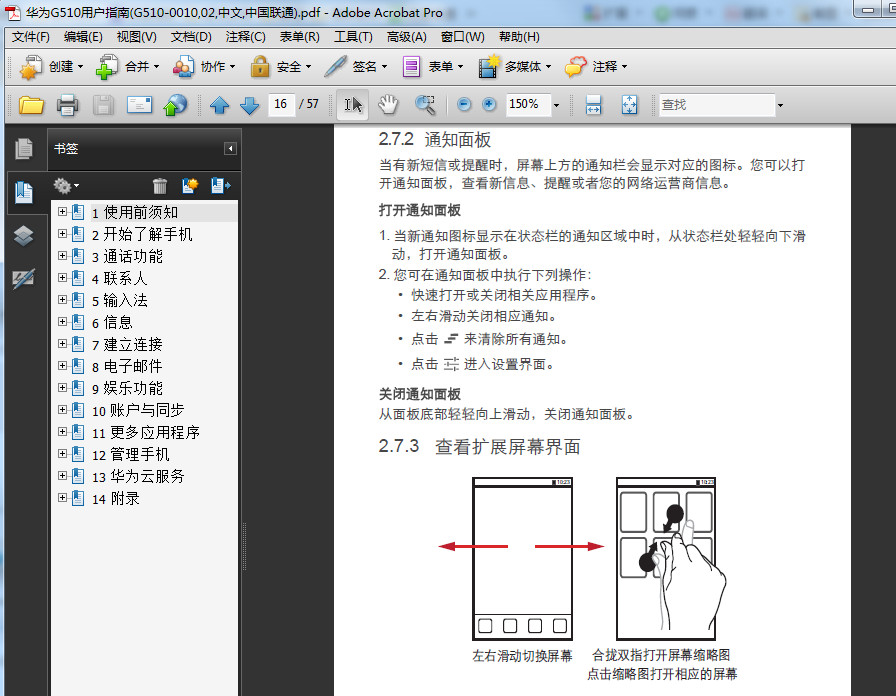Click the 创建 toolbar button
This screenshot has height=696, width=896.
pos(48,67)
